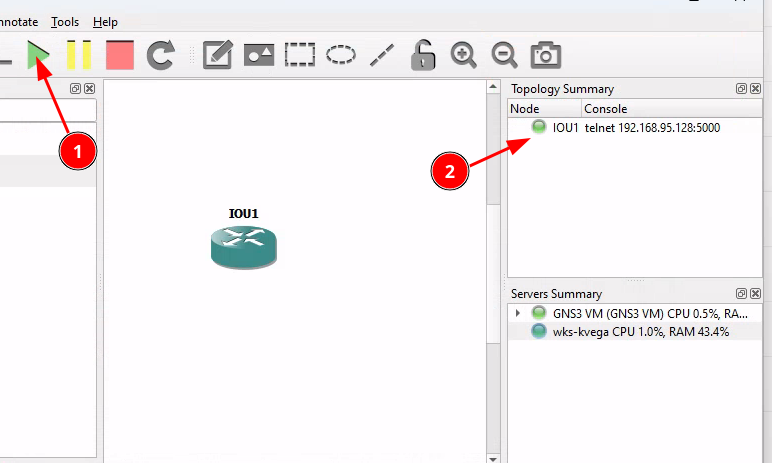The height and width of the screenshot is (463, 772).
Task: Click the Reload all nodes icon
Action: click(x=161, y=54)
